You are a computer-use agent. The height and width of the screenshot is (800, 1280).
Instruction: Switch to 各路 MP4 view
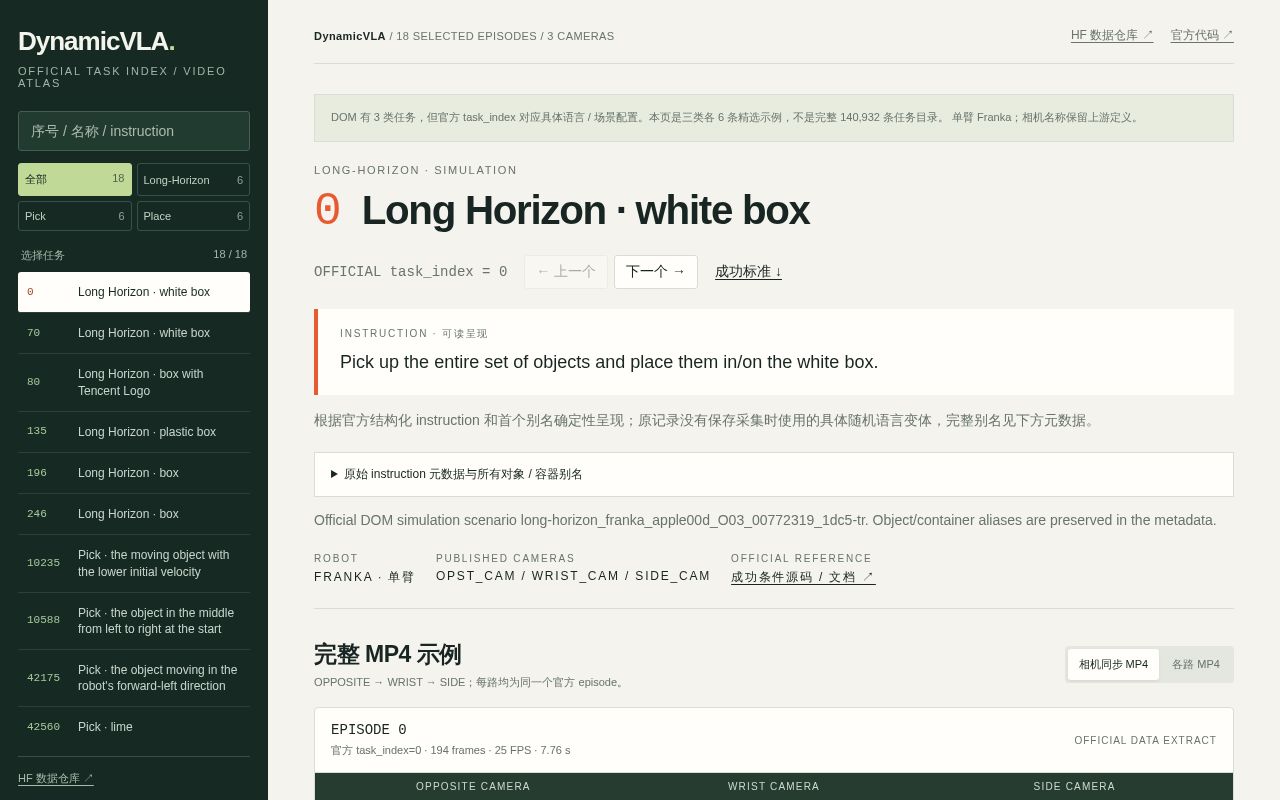tap(1196, 664)
